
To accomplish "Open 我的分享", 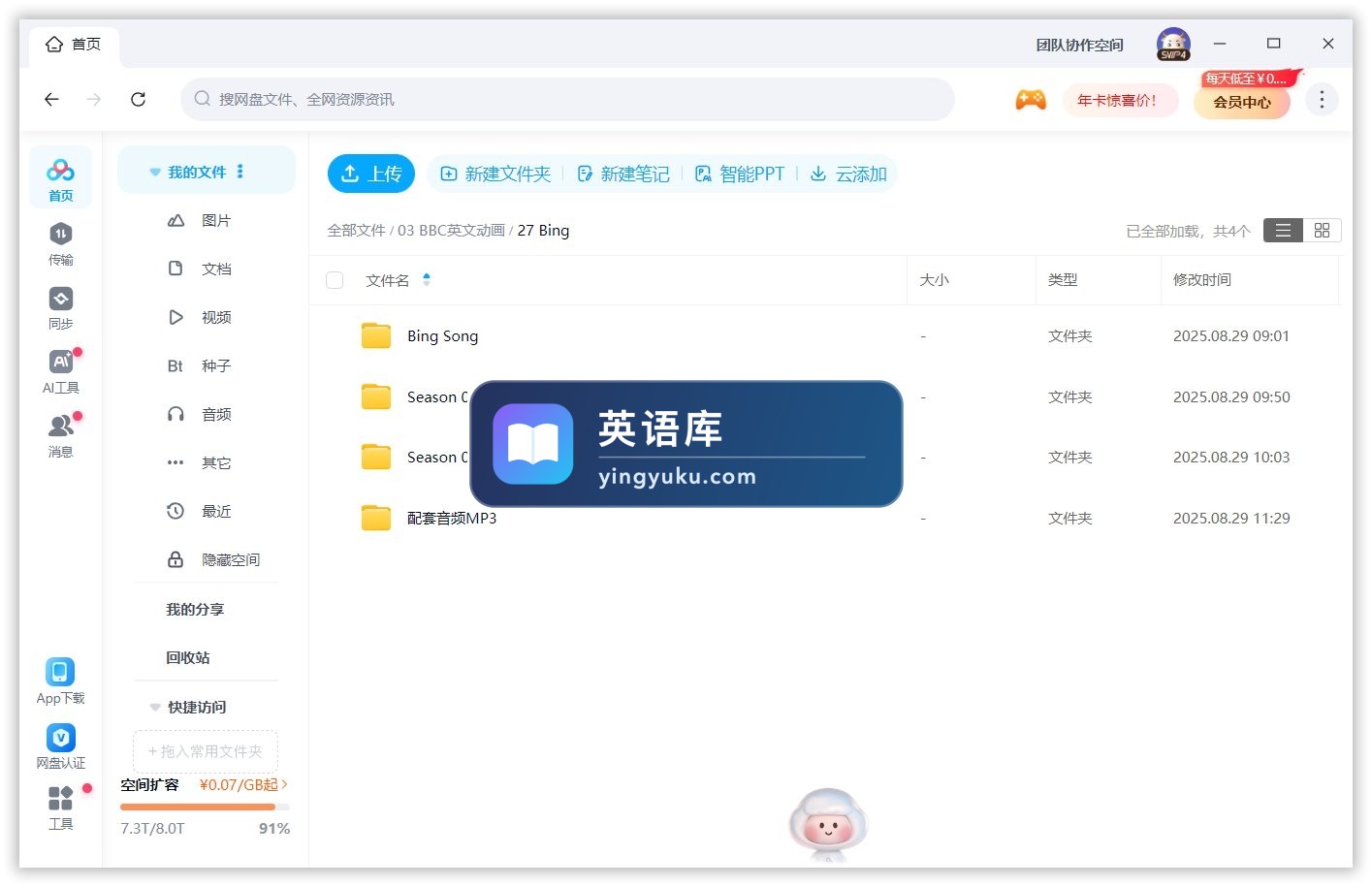I will pyautogui.click(x=195, y=609).
